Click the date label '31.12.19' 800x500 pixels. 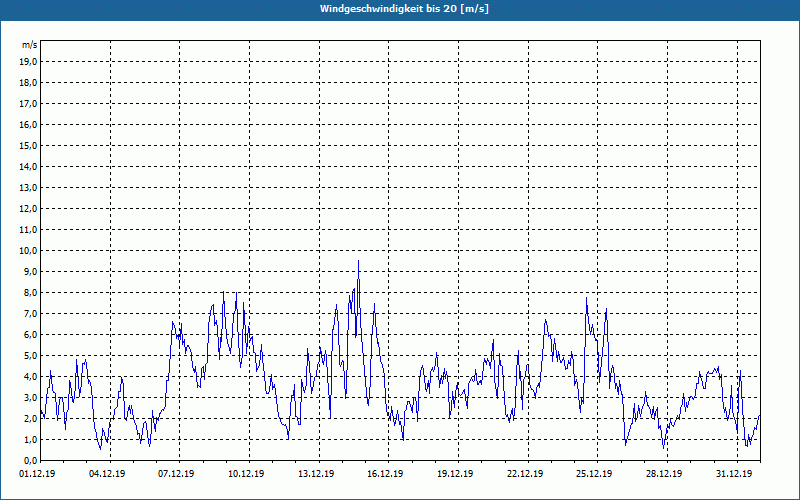735,474
